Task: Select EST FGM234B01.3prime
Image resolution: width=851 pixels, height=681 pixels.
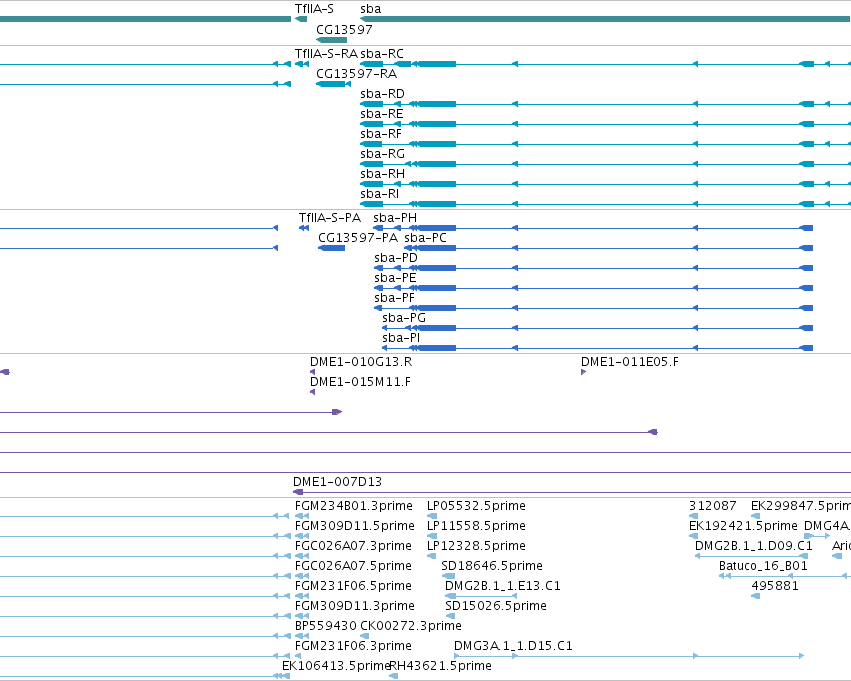Action: 354,506
